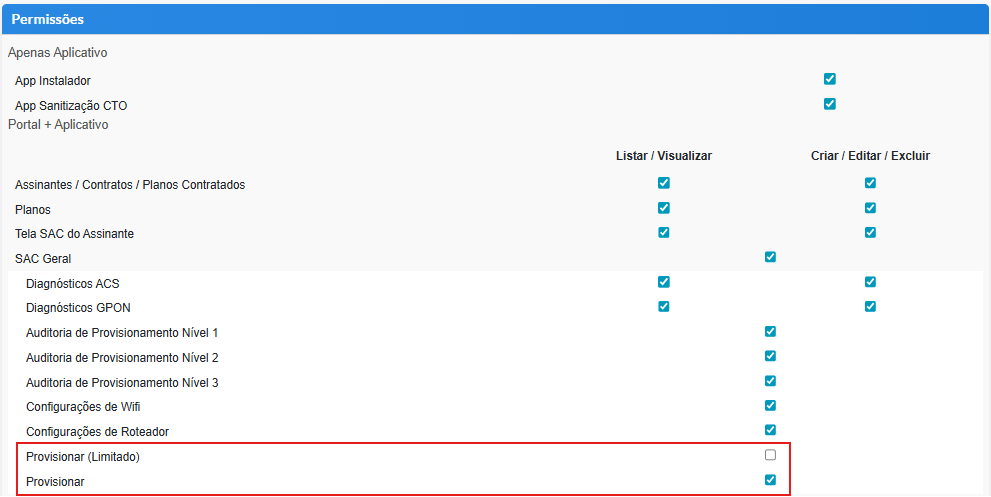Uncheck Auditoria de Provisionamento Nível 3

point(770,381)
